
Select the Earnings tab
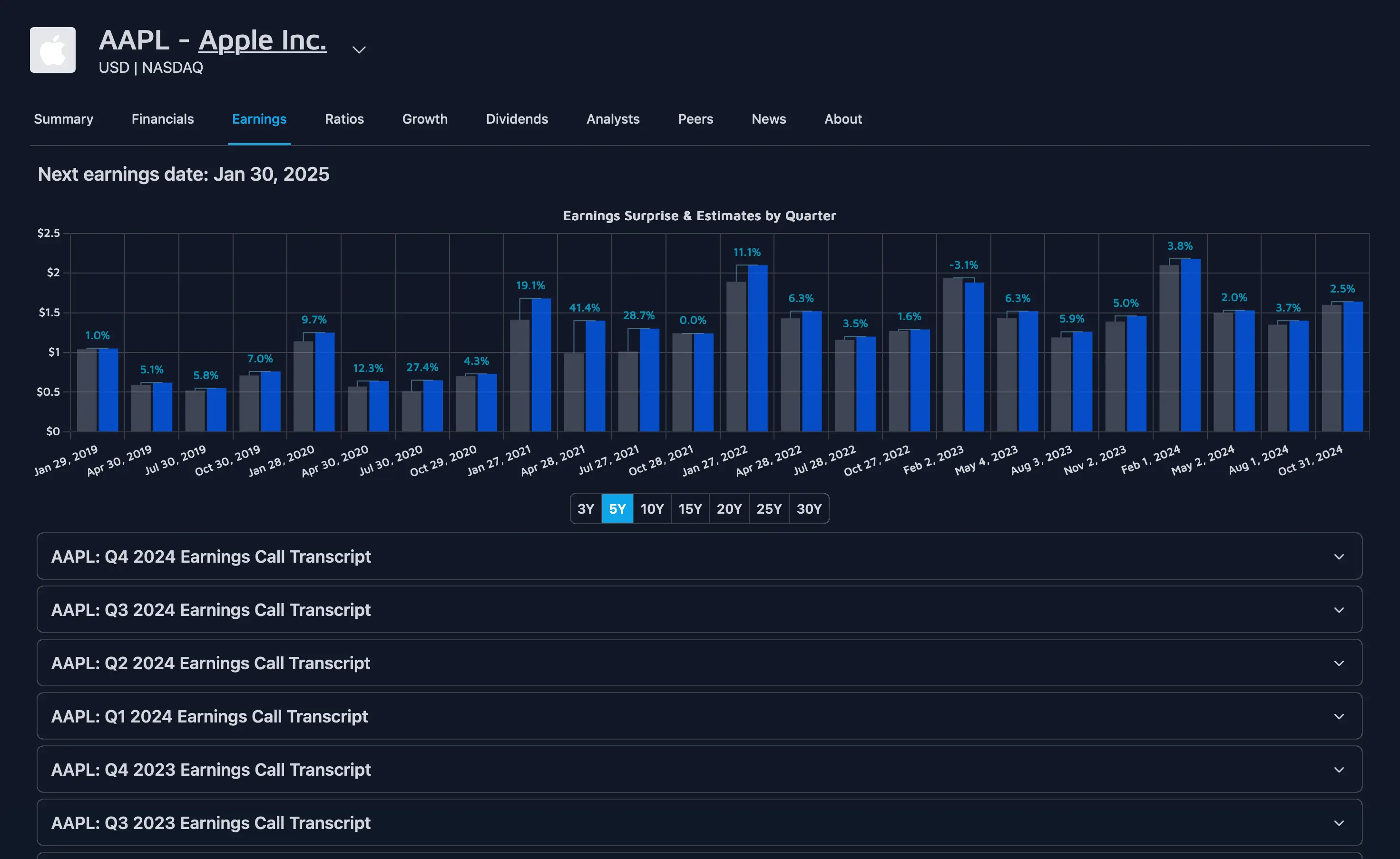tap(259, 119)
